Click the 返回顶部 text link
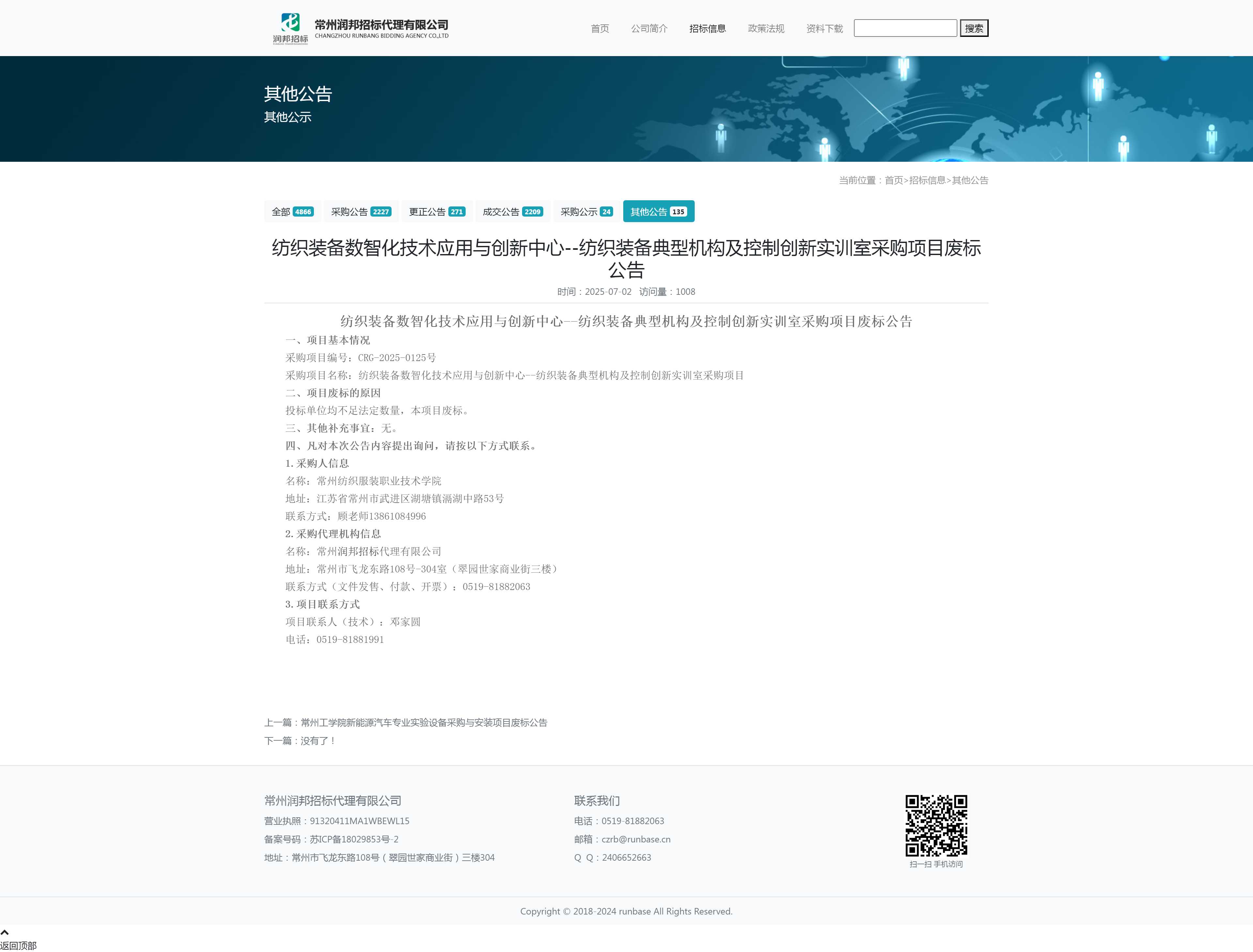The width and height of the screenshot is (1253, 952). click(x=18, y=945)
